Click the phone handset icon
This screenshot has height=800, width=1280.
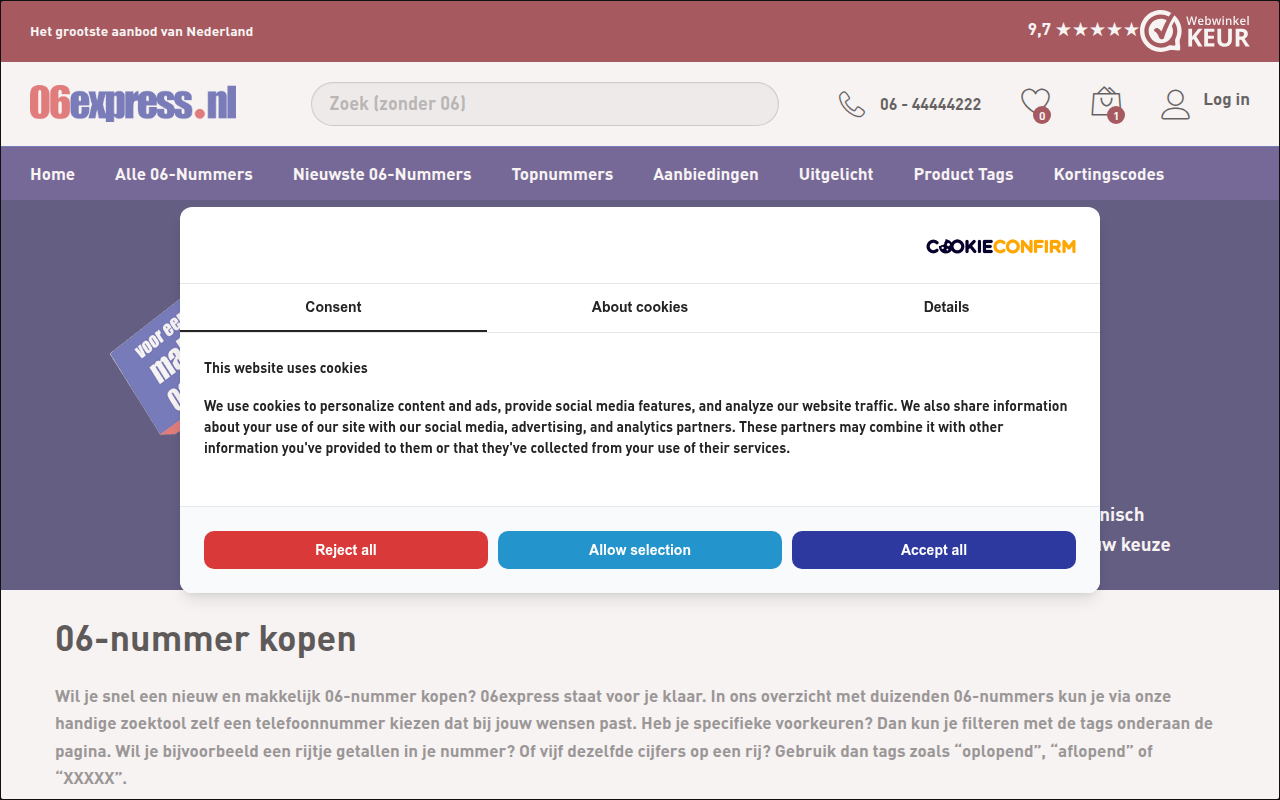[852, 104]
